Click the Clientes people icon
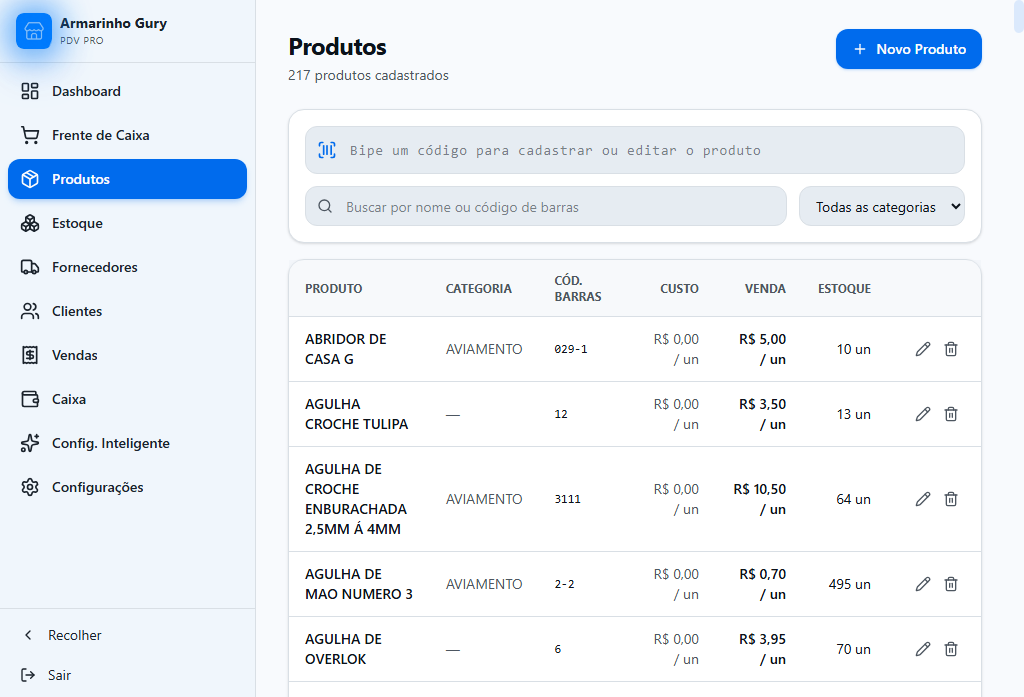Viewport: 1024px width, 697px height. tap(30, 311)
